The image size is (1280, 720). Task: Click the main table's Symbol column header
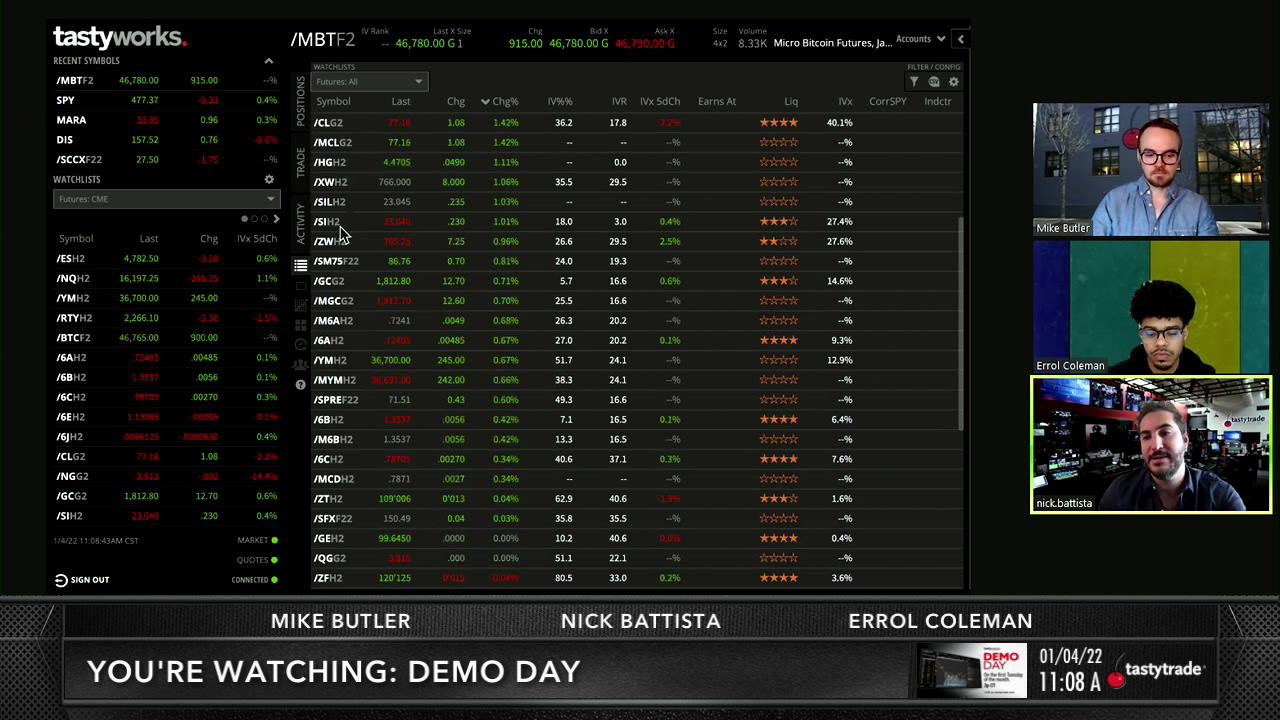tap(333, 102)
